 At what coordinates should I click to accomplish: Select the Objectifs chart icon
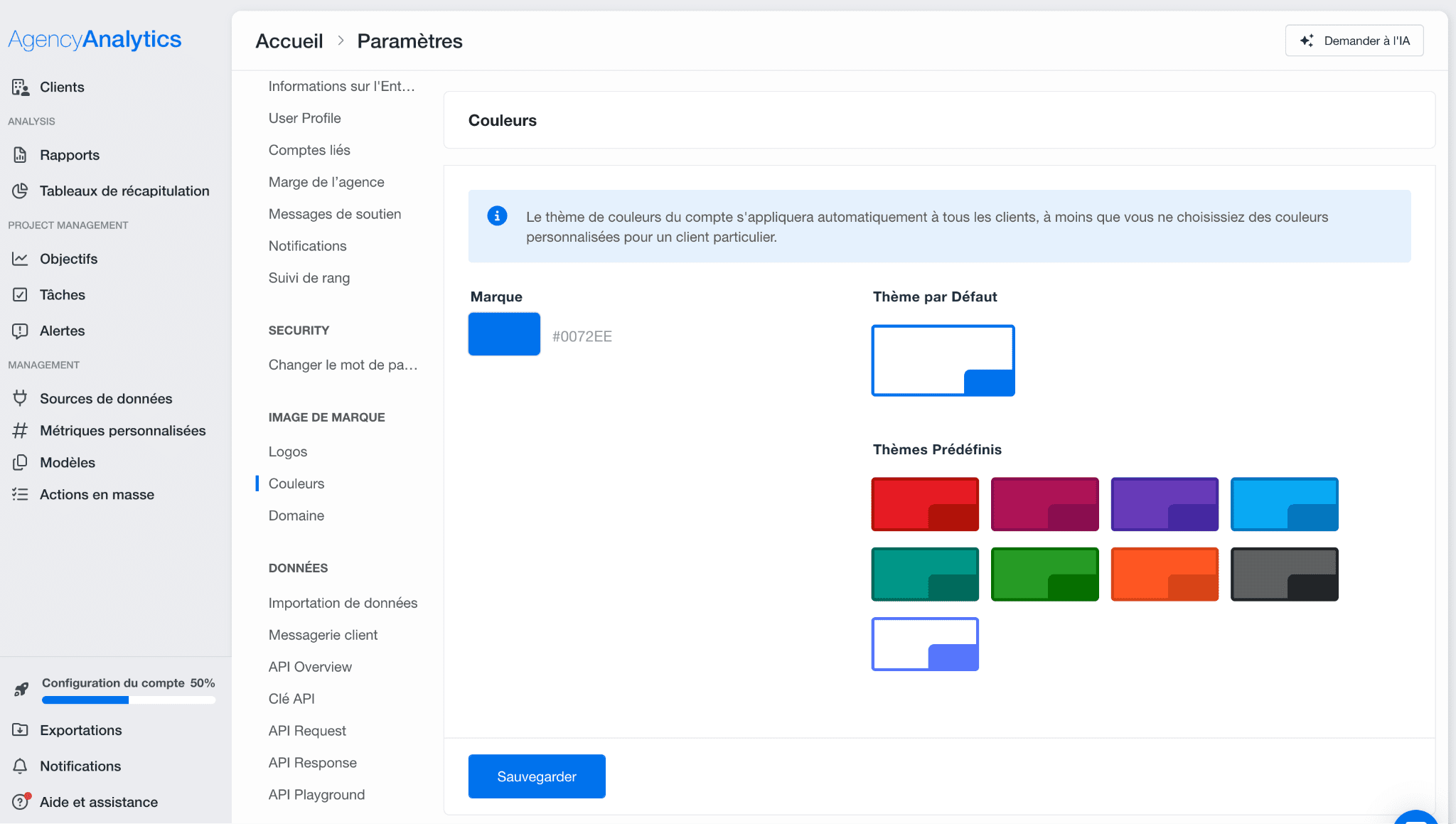[21, 259]
